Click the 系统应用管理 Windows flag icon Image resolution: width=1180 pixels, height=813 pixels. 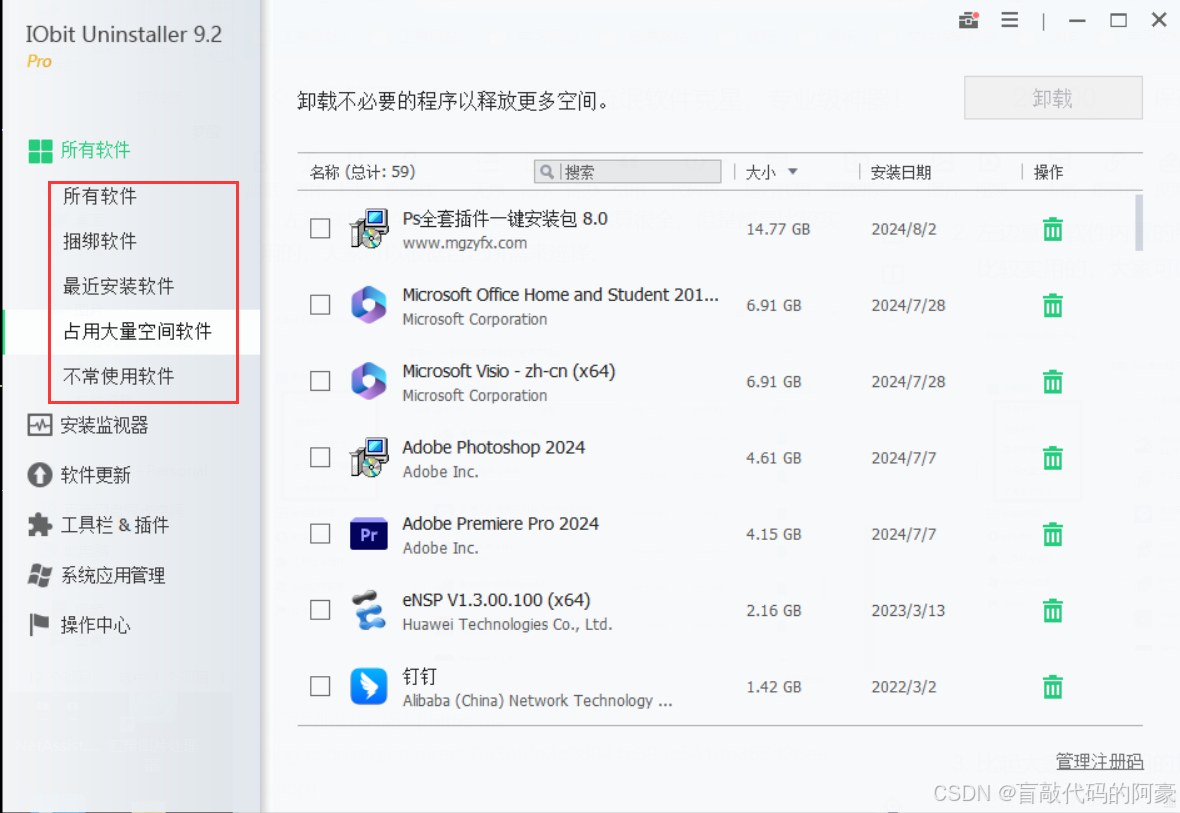40,575
